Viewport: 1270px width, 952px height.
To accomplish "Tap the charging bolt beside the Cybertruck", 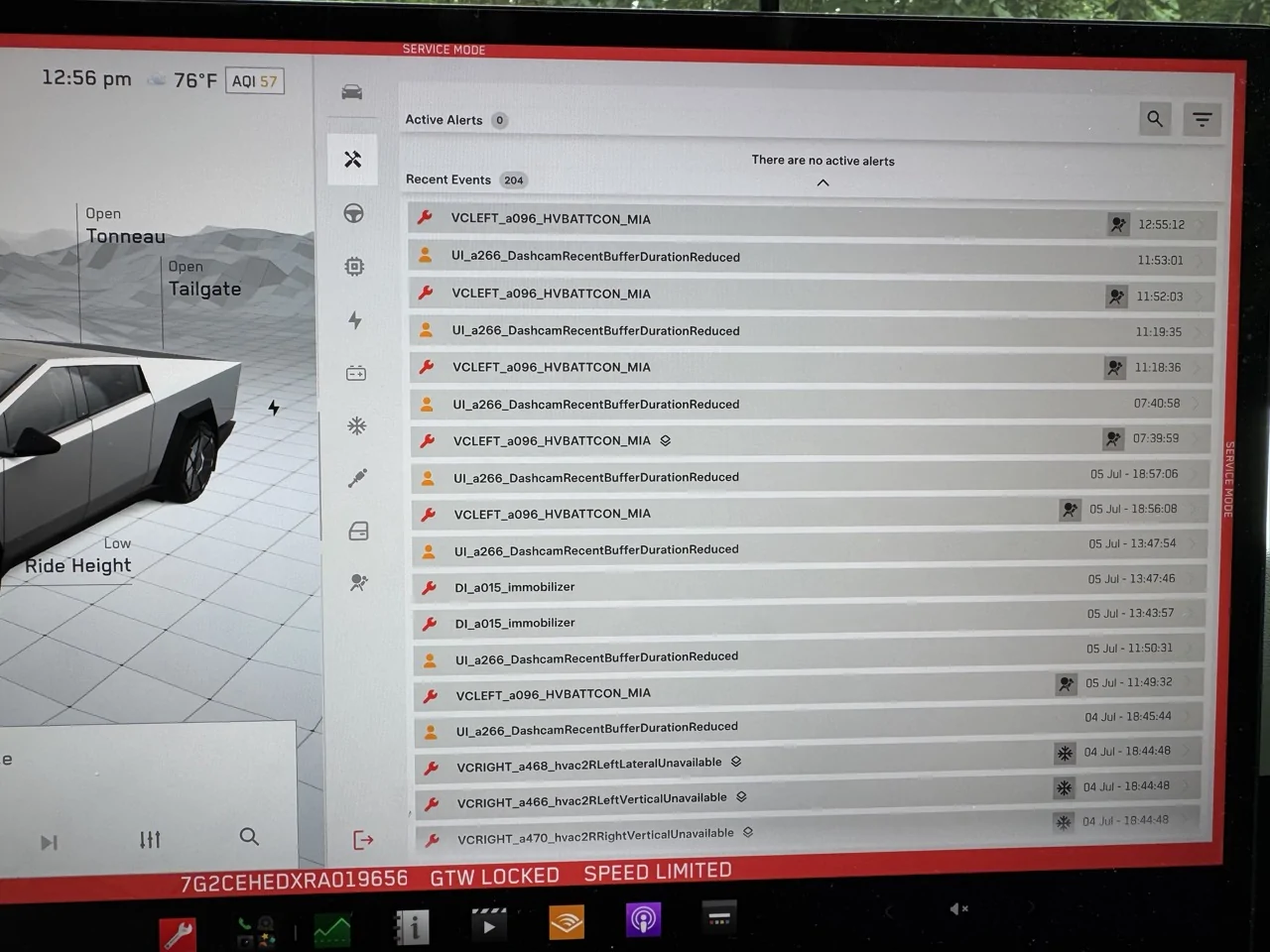I will (274, 408).
